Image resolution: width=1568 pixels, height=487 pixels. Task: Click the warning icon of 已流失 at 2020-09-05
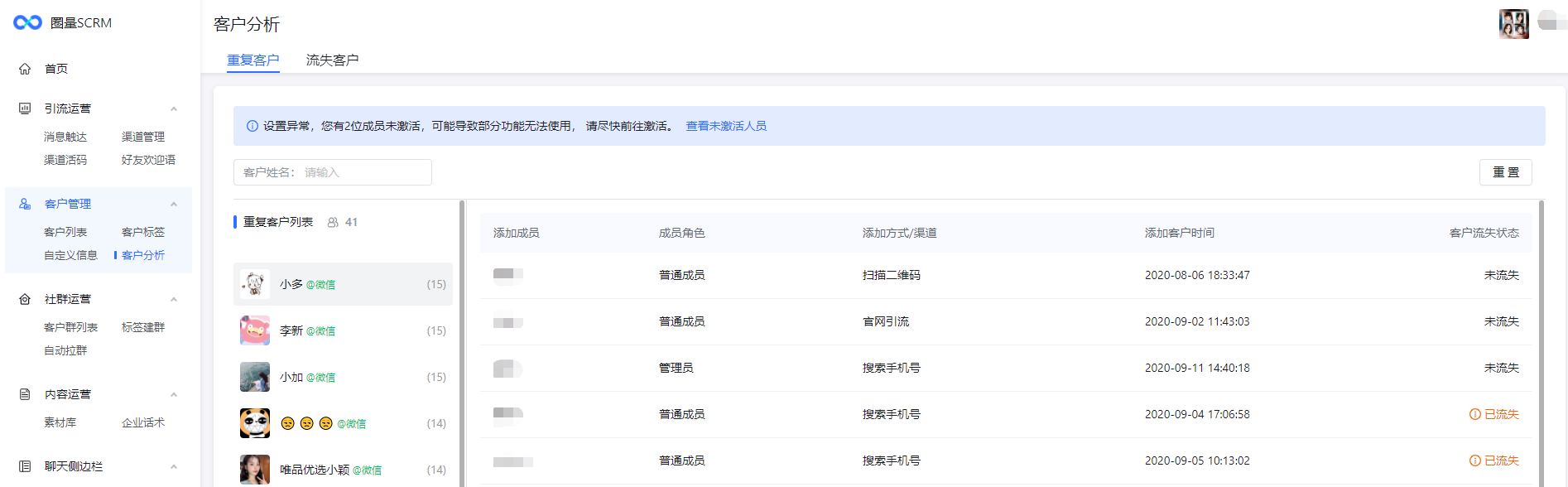pos(1474,460)
